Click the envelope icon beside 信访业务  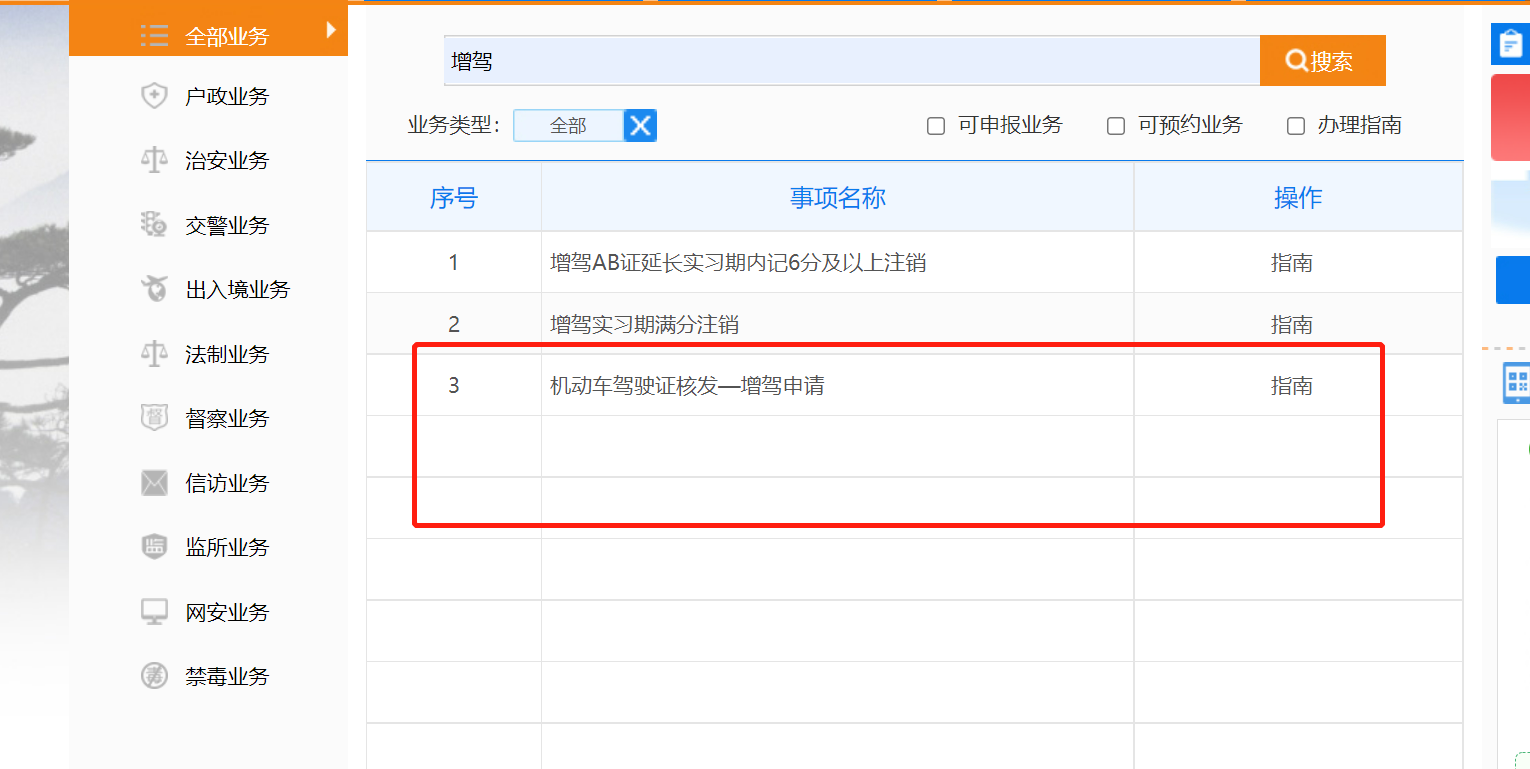pos(154,483)
